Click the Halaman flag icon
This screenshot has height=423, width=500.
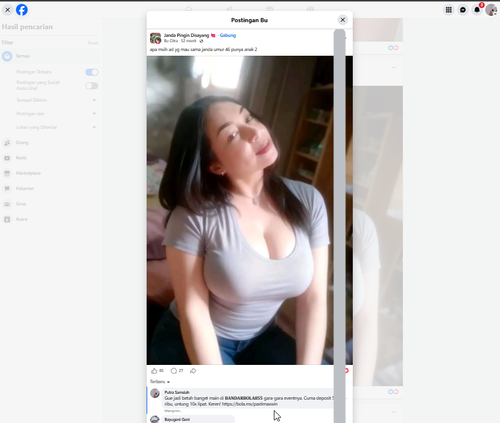coord(7,189)
